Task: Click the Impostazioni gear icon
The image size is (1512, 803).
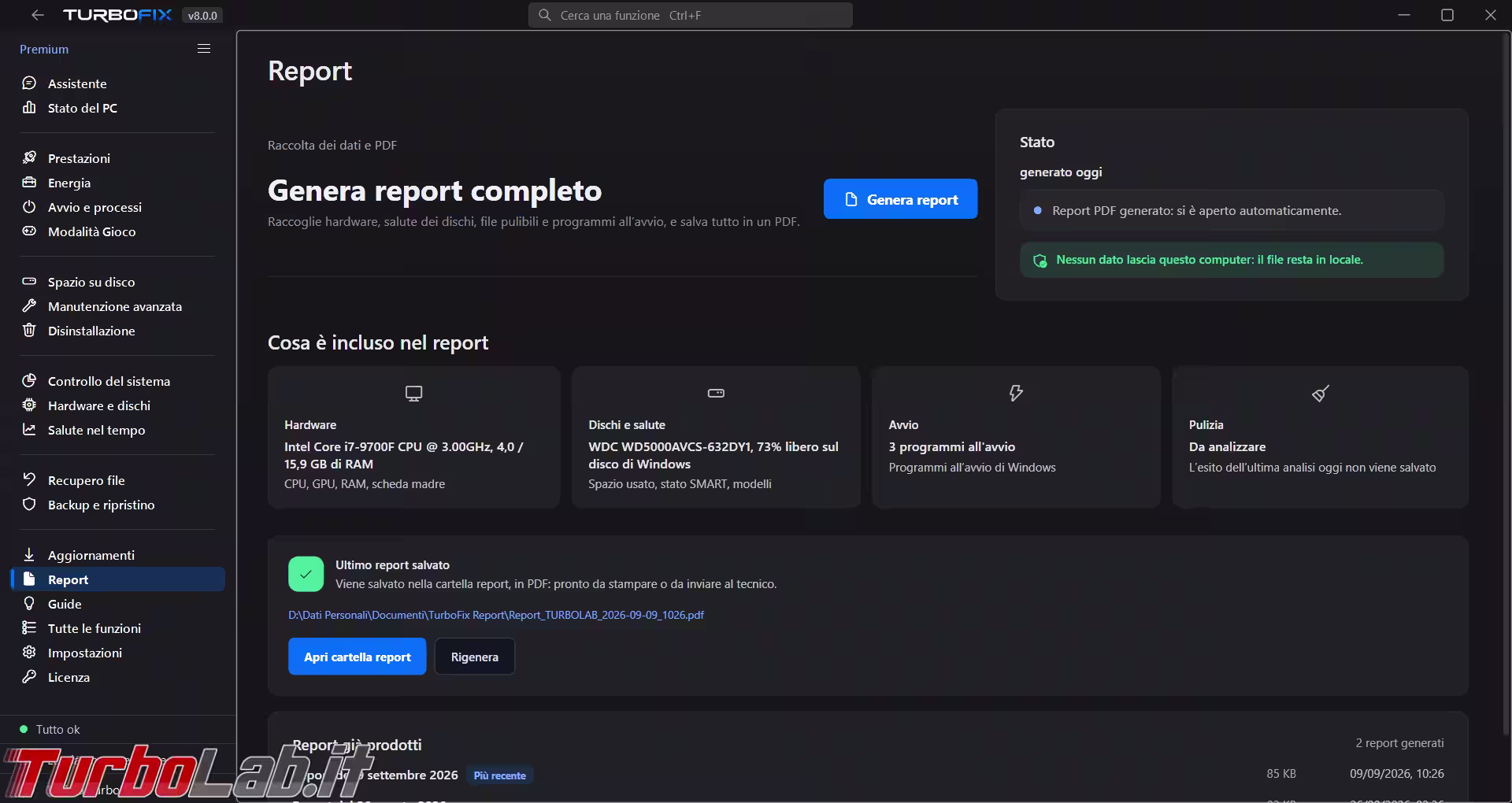Action: [29, 653]
